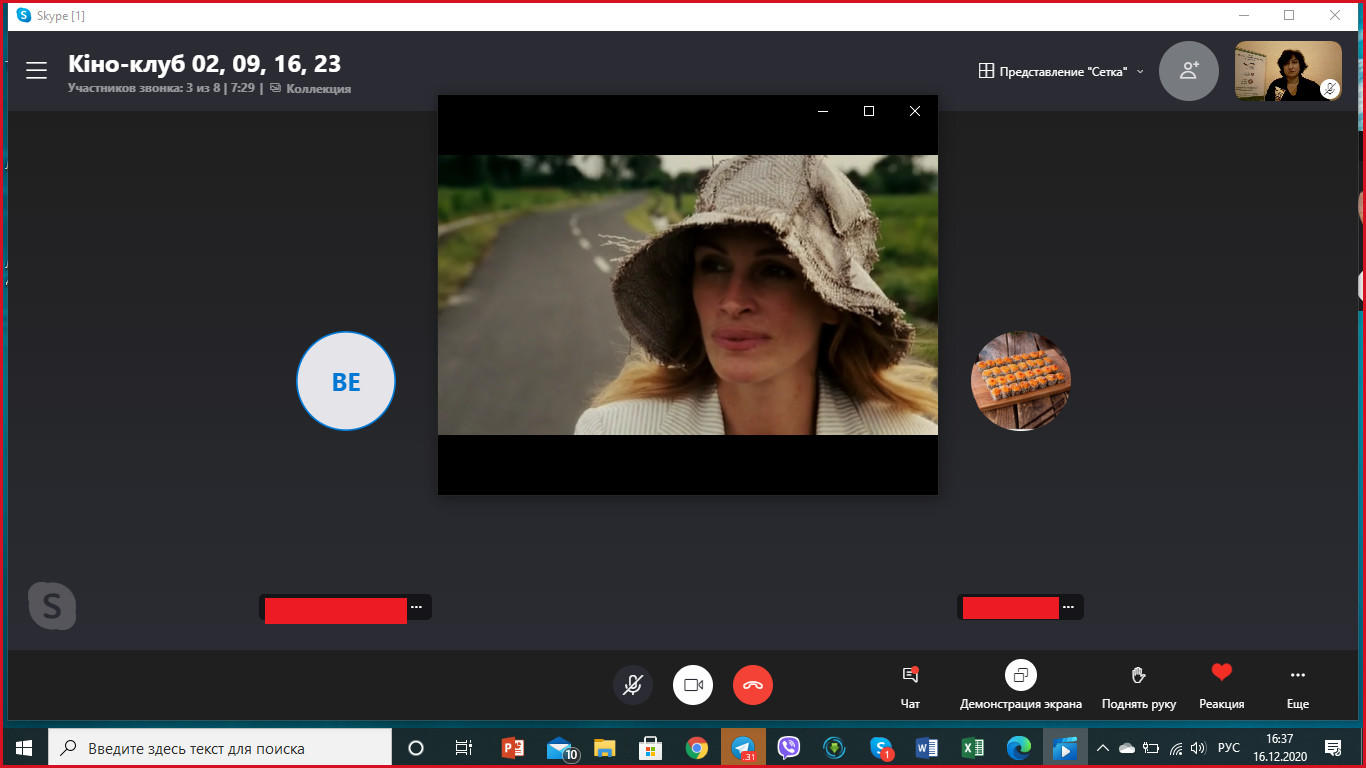Viewport: 1366px width, 768px height.
Task: Open the Windows Start menu
Action: pos(24,747)
